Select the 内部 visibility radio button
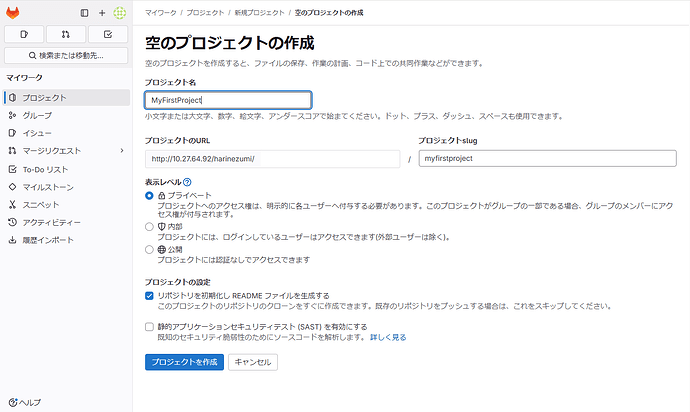Viewport: 690px width, 412px height. click(149, 226)
